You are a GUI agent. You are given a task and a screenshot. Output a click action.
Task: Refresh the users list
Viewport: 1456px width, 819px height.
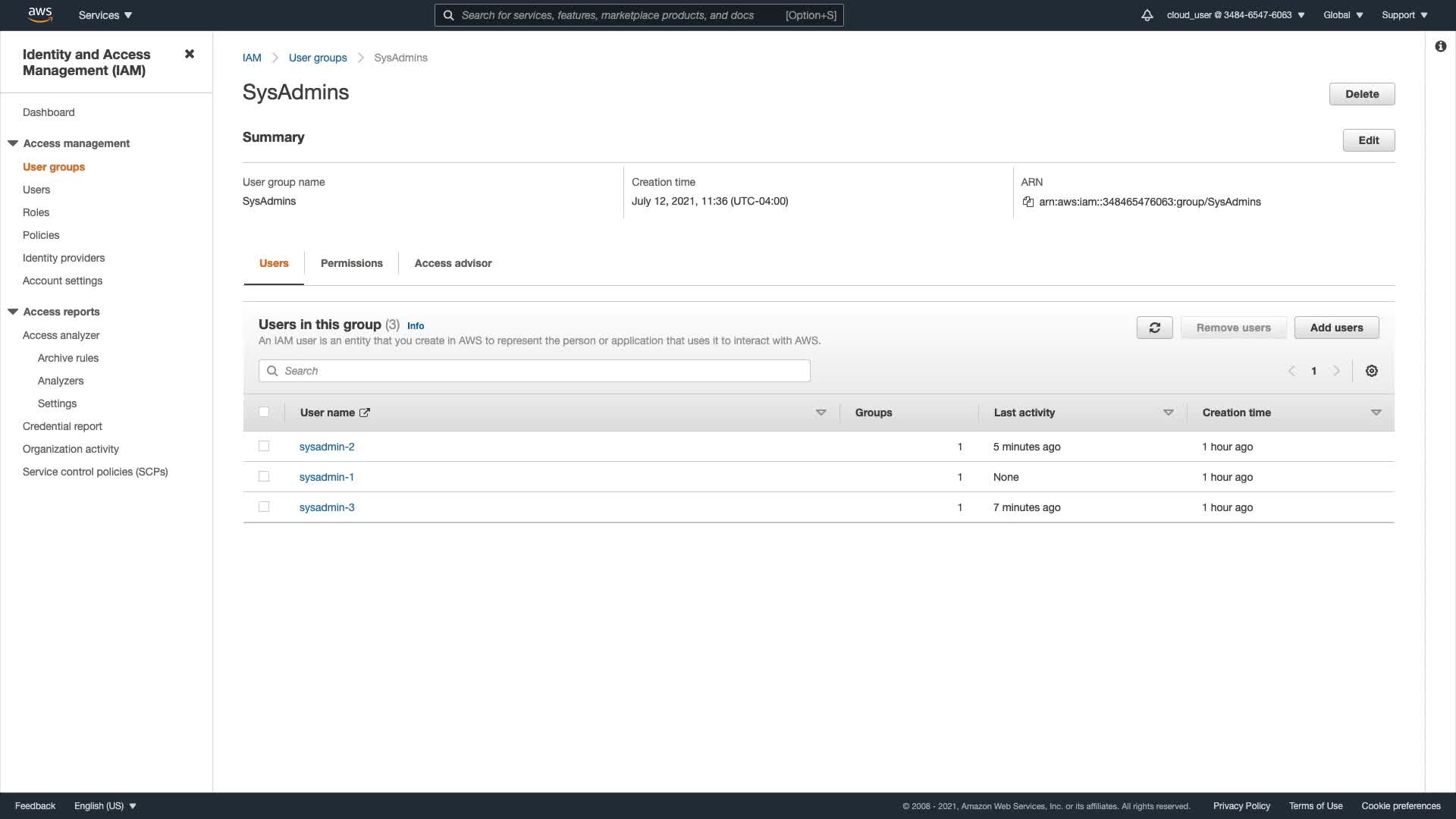(1154, 328)
